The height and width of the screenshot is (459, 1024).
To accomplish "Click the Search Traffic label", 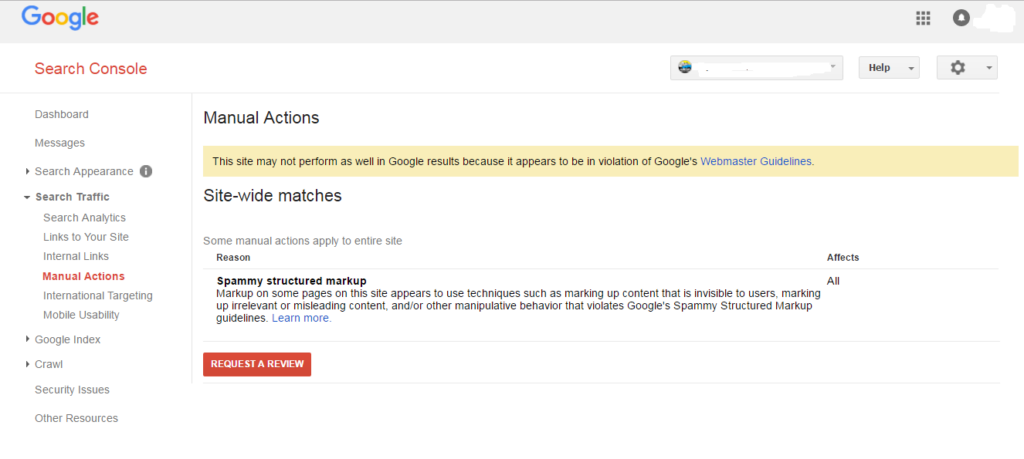I will (x=72, y=197).
